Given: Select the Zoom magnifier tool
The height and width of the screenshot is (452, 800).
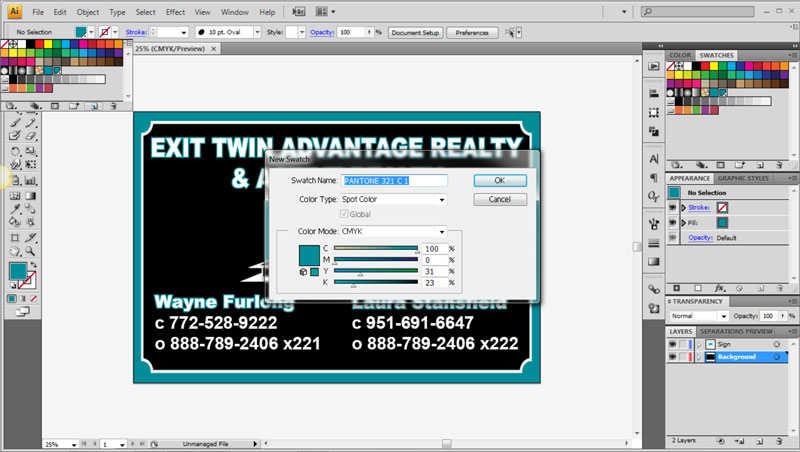Looking at the screenshot, I should pos(31,251).
